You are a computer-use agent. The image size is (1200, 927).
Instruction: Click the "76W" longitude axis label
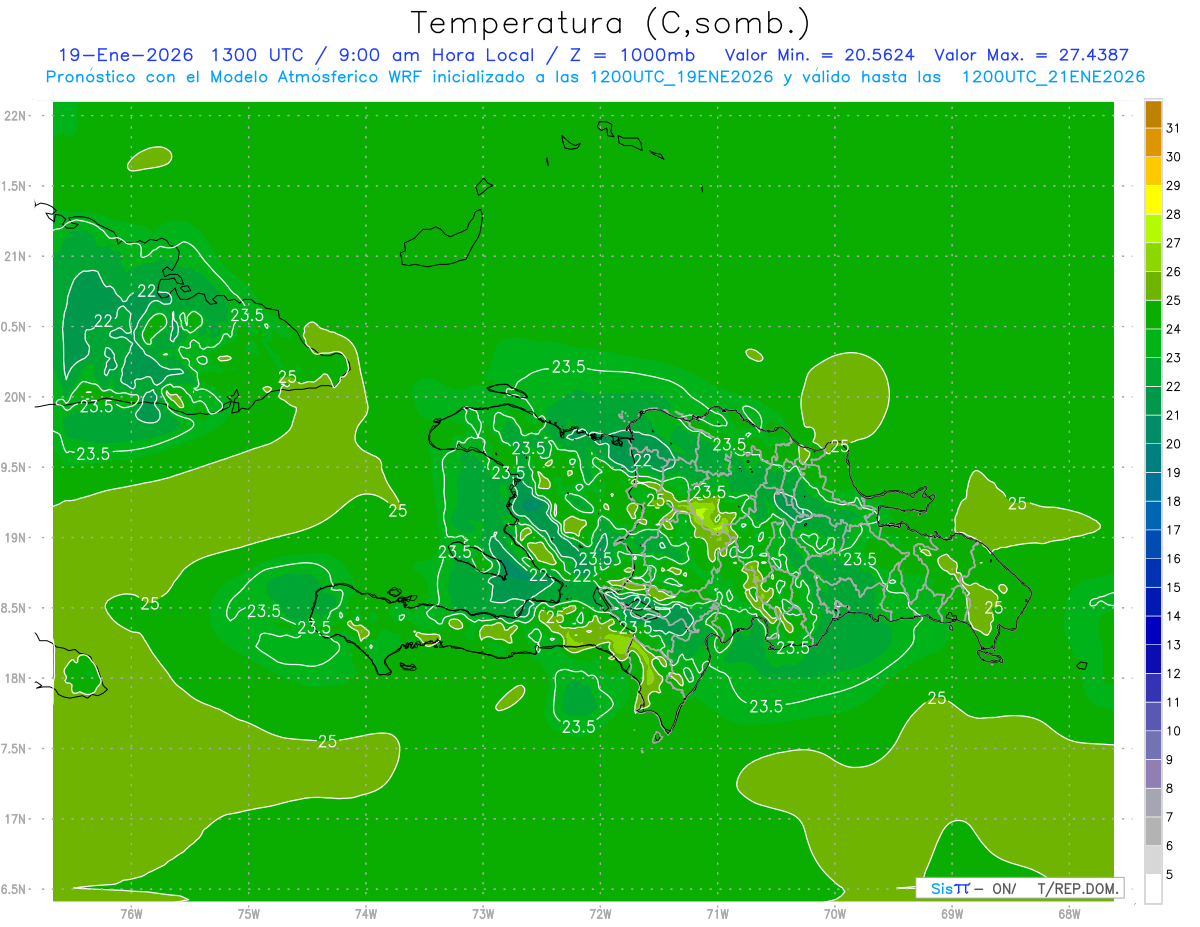pos(131,914)
